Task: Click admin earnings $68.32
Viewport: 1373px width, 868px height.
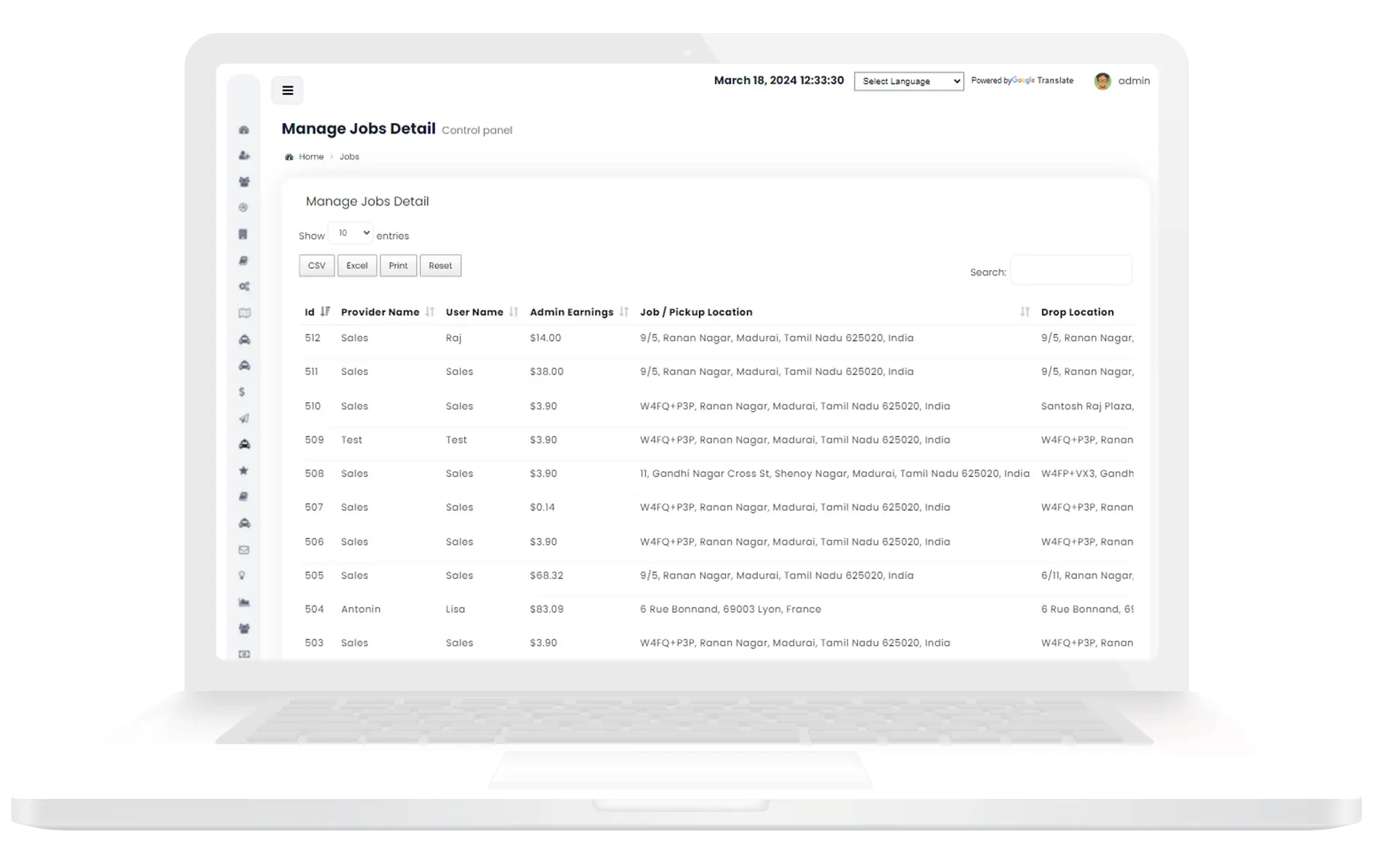Action: click(x=547, y=575)
